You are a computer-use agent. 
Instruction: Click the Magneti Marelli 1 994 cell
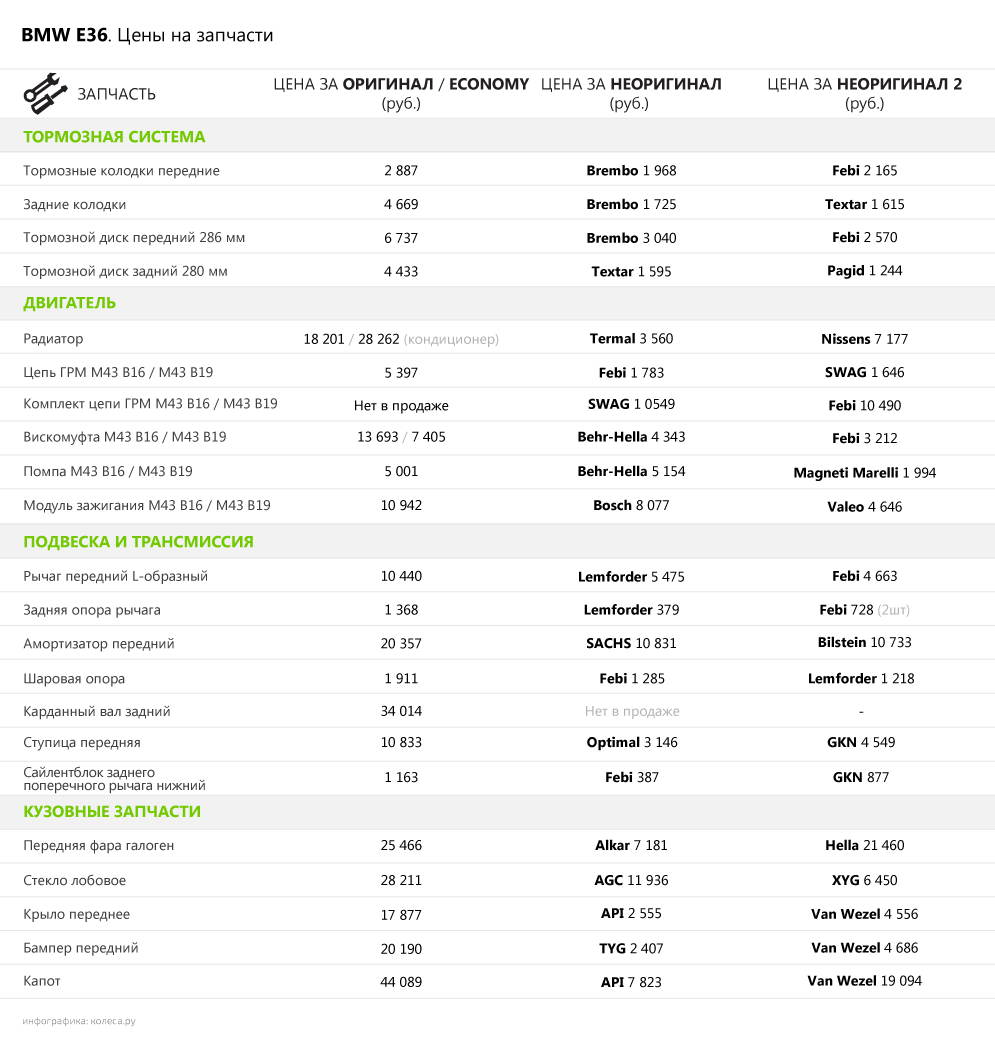pyautogui.click(x=864, y=473)
